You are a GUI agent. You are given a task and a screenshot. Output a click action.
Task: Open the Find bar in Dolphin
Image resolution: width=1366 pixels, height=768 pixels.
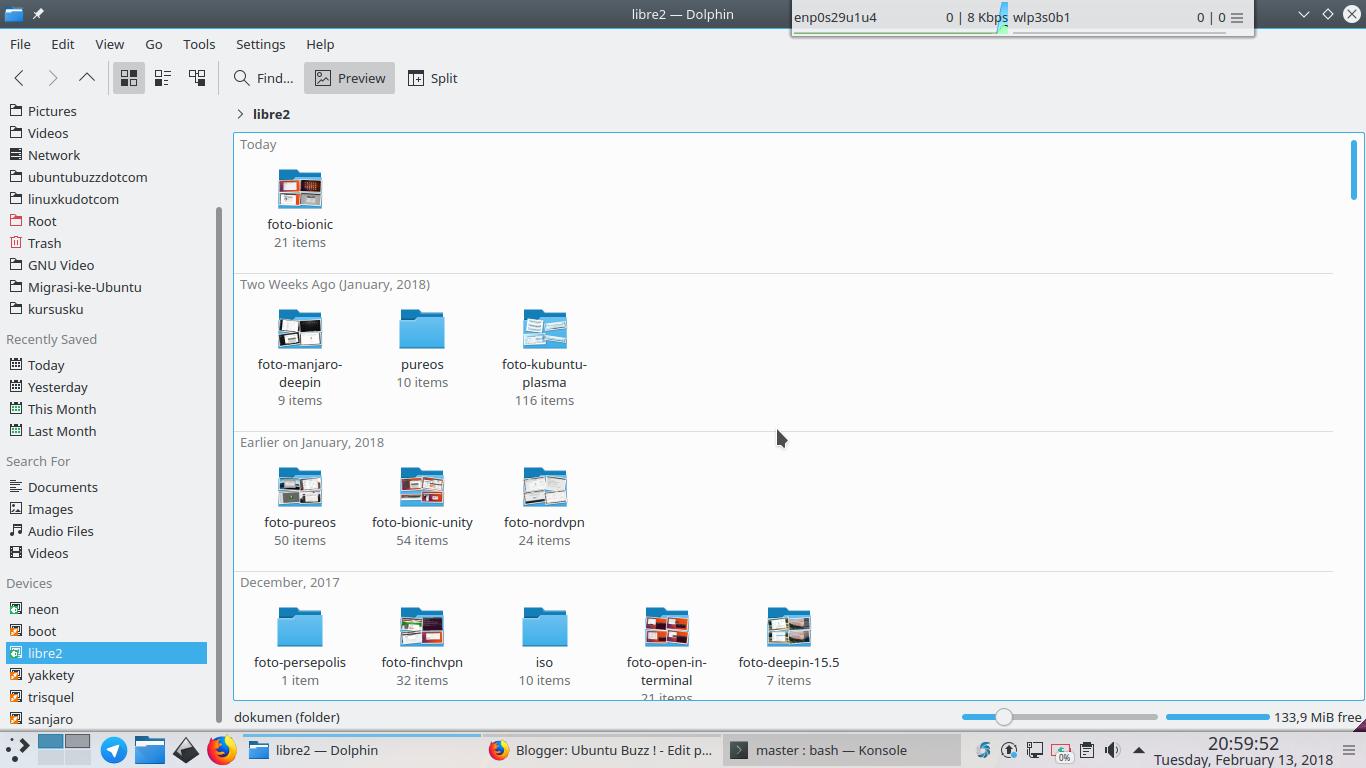pos(260,77)
